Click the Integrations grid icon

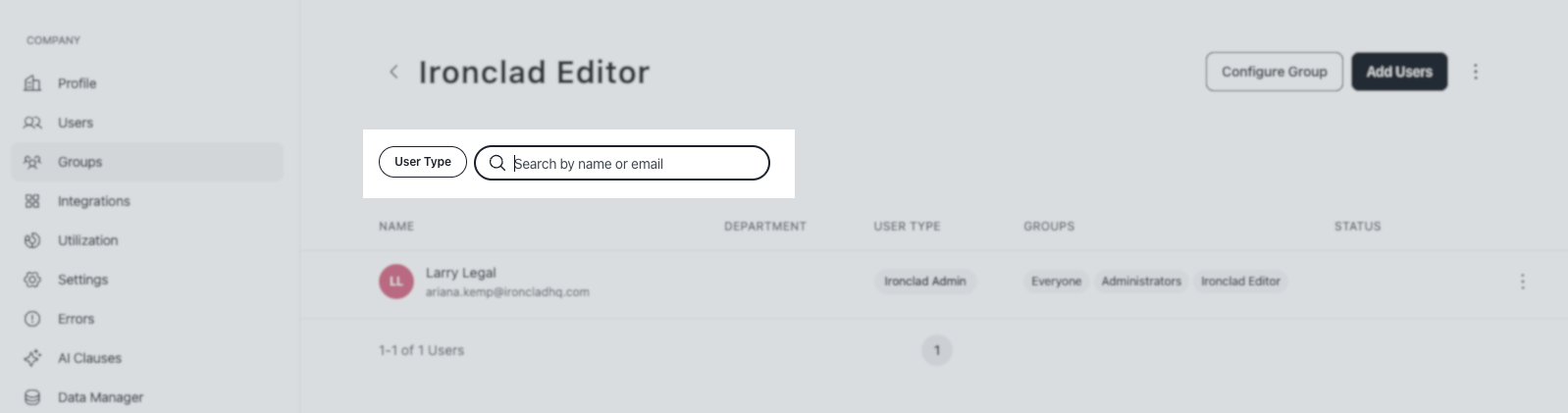(x=32, y=201)
